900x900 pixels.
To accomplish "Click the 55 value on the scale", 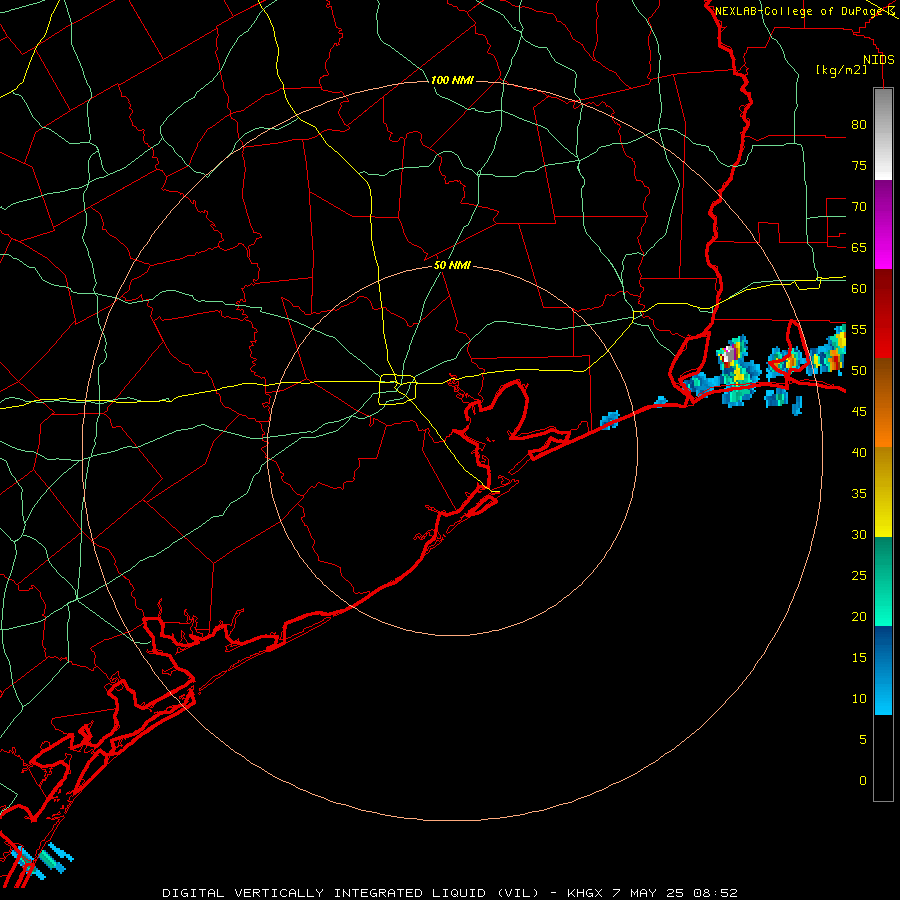I will click(859, 329).
